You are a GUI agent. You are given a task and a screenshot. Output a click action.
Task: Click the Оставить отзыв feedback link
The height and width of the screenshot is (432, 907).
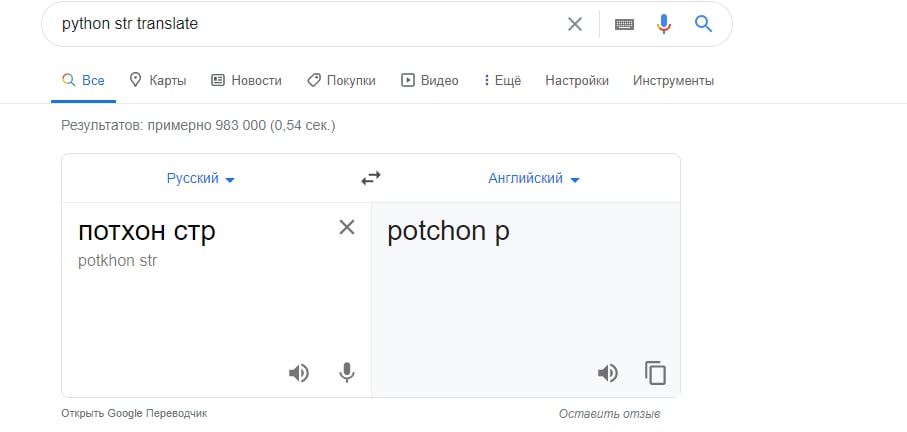(609, 413)
